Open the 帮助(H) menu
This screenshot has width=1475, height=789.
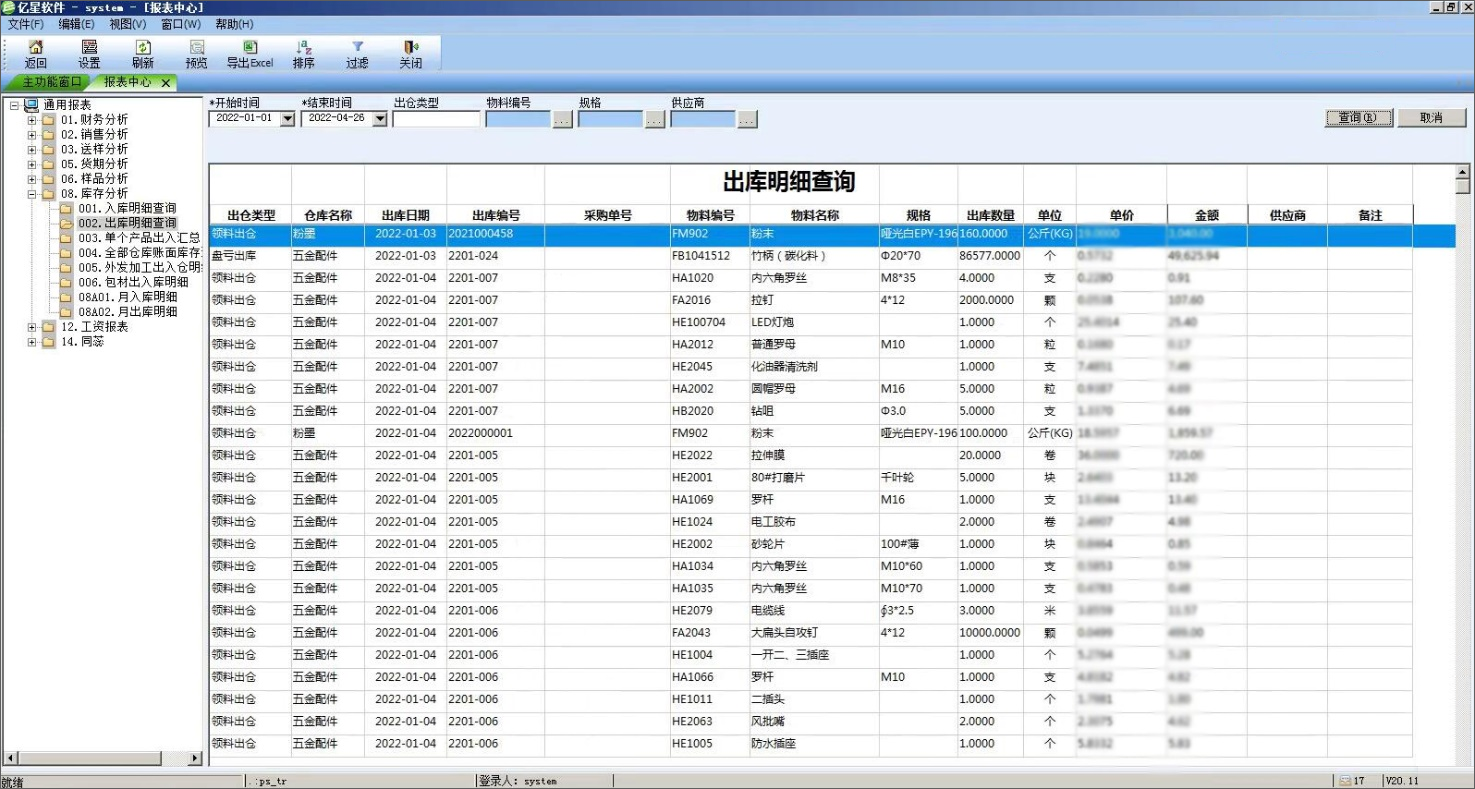[234, 24]
